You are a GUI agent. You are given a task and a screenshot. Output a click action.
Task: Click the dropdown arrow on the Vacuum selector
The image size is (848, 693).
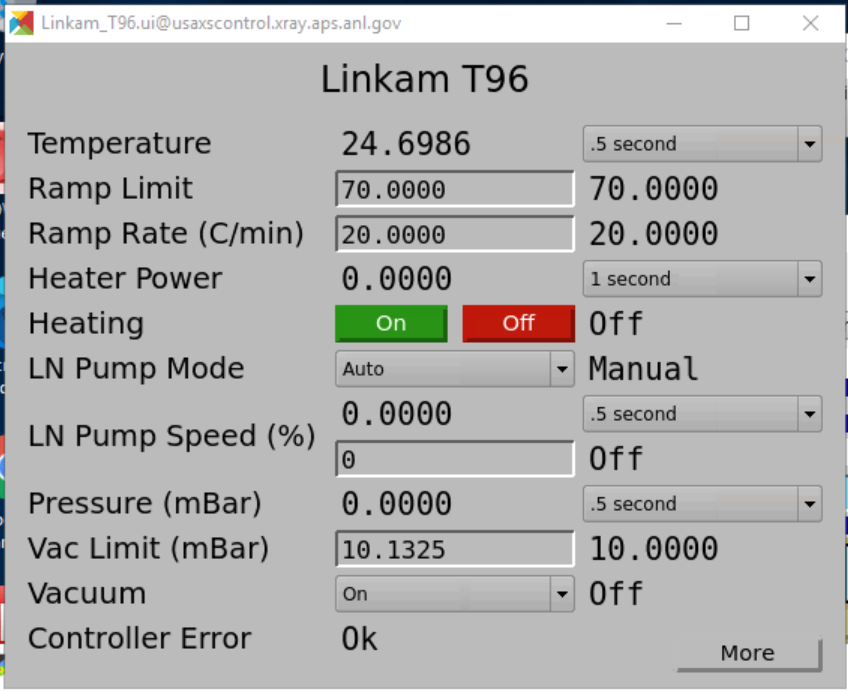[564, 593]
